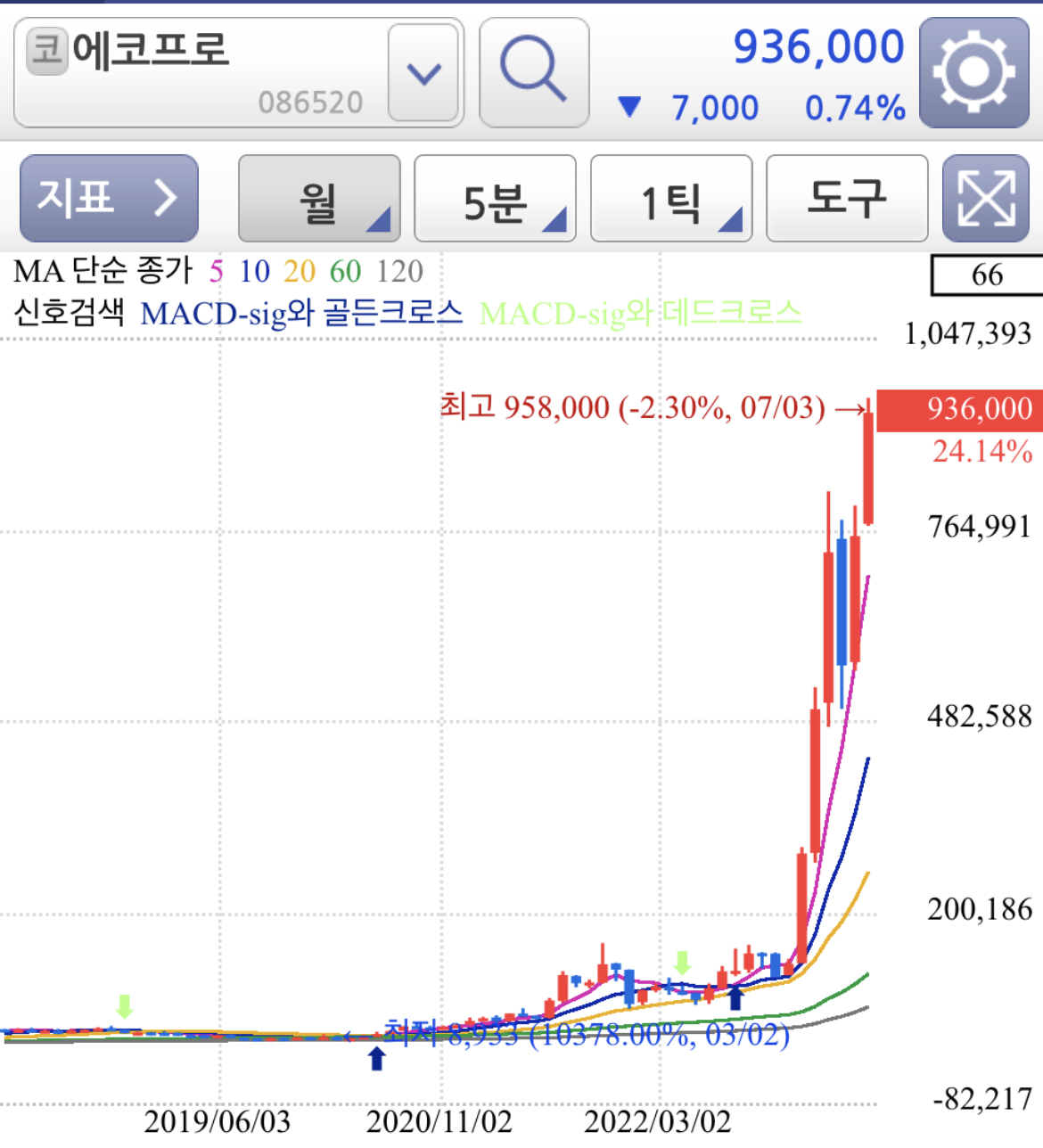Select the 월 monthly chart period
Viewport: 1043px width, 1148px height.
[x=319, y=198]
